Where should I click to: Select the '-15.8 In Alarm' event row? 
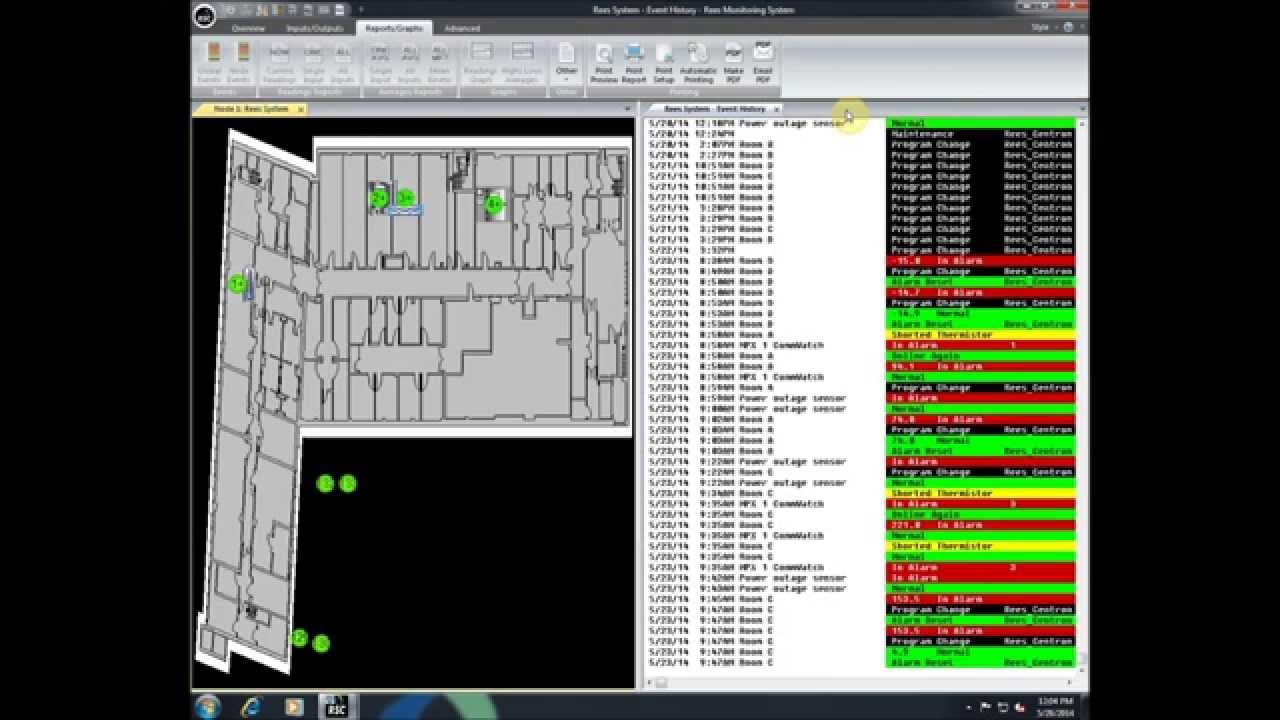click(x=860, y=261)
